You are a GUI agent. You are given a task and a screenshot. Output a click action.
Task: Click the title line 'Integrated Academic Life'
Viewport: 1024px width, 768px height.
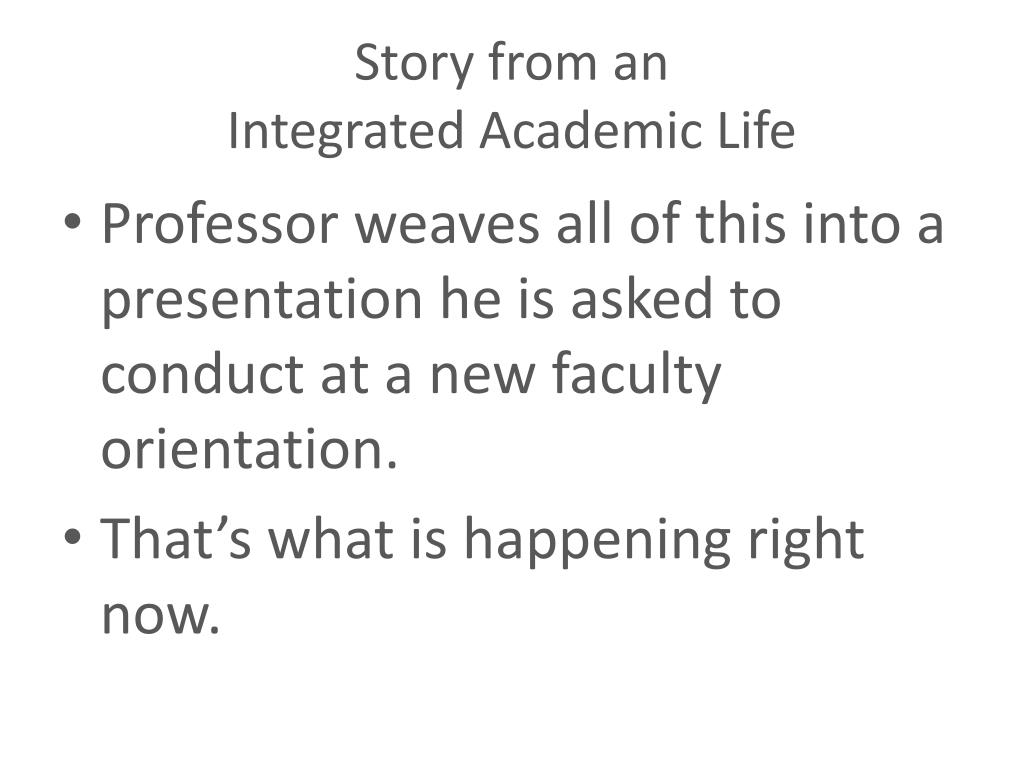[x=511, y=131]
